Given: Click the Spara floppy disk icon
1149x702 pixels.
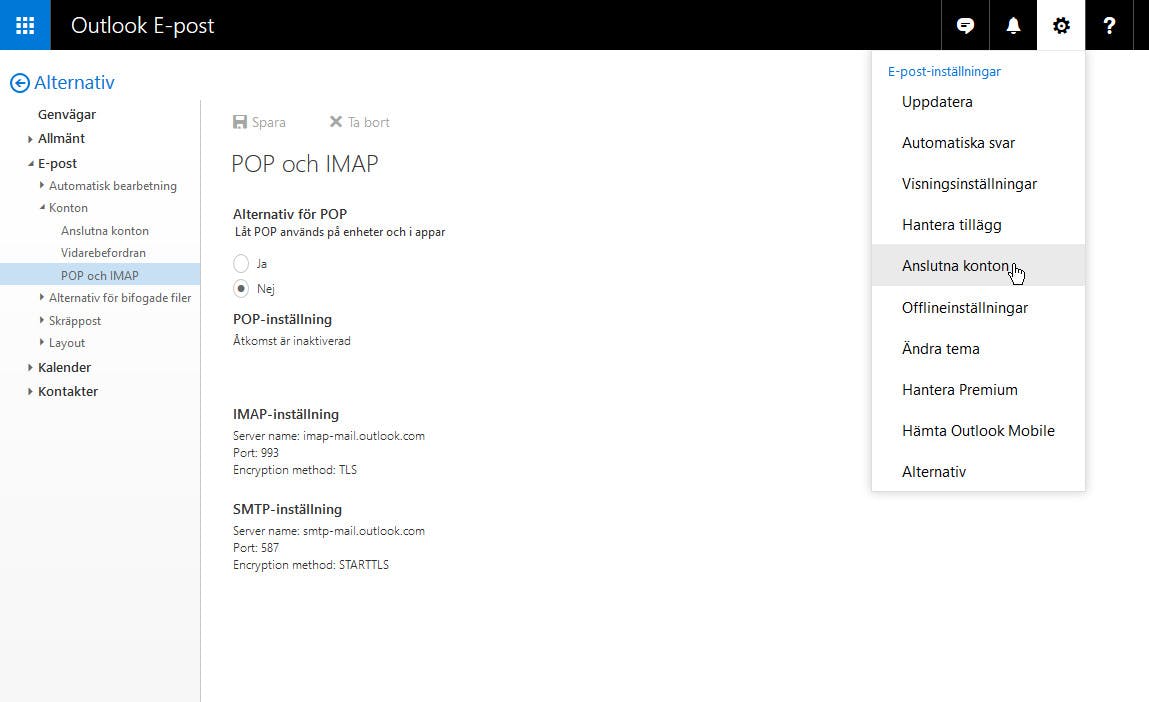Looking at the screenshot, I should click(x=240, y=122).
